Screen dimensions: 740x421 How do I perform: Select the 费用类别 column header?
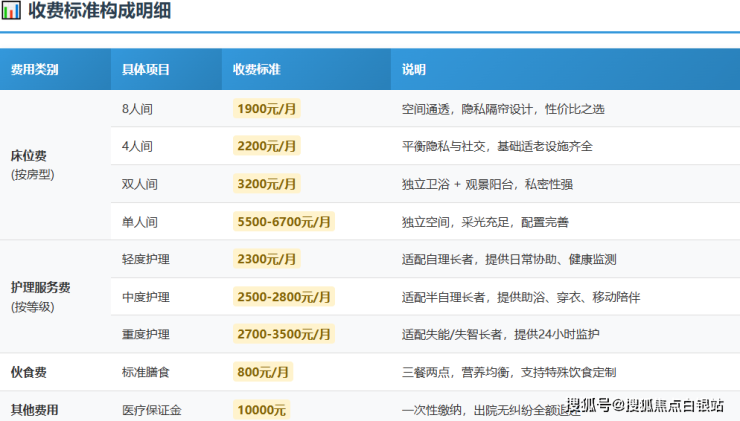pos(34,70)
